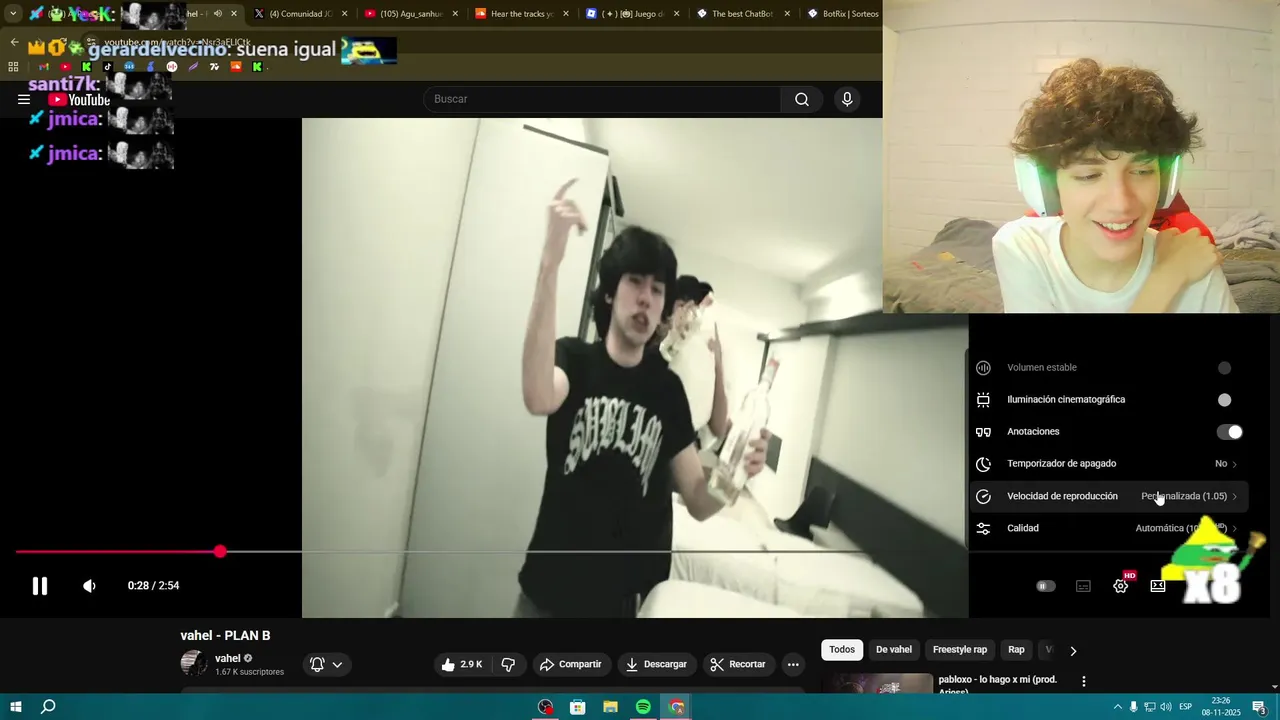Image resolution: width=1280 pixels, height=720 pixels.
Task: Open the vahel channel name link
Action: [x=228, y=658]
